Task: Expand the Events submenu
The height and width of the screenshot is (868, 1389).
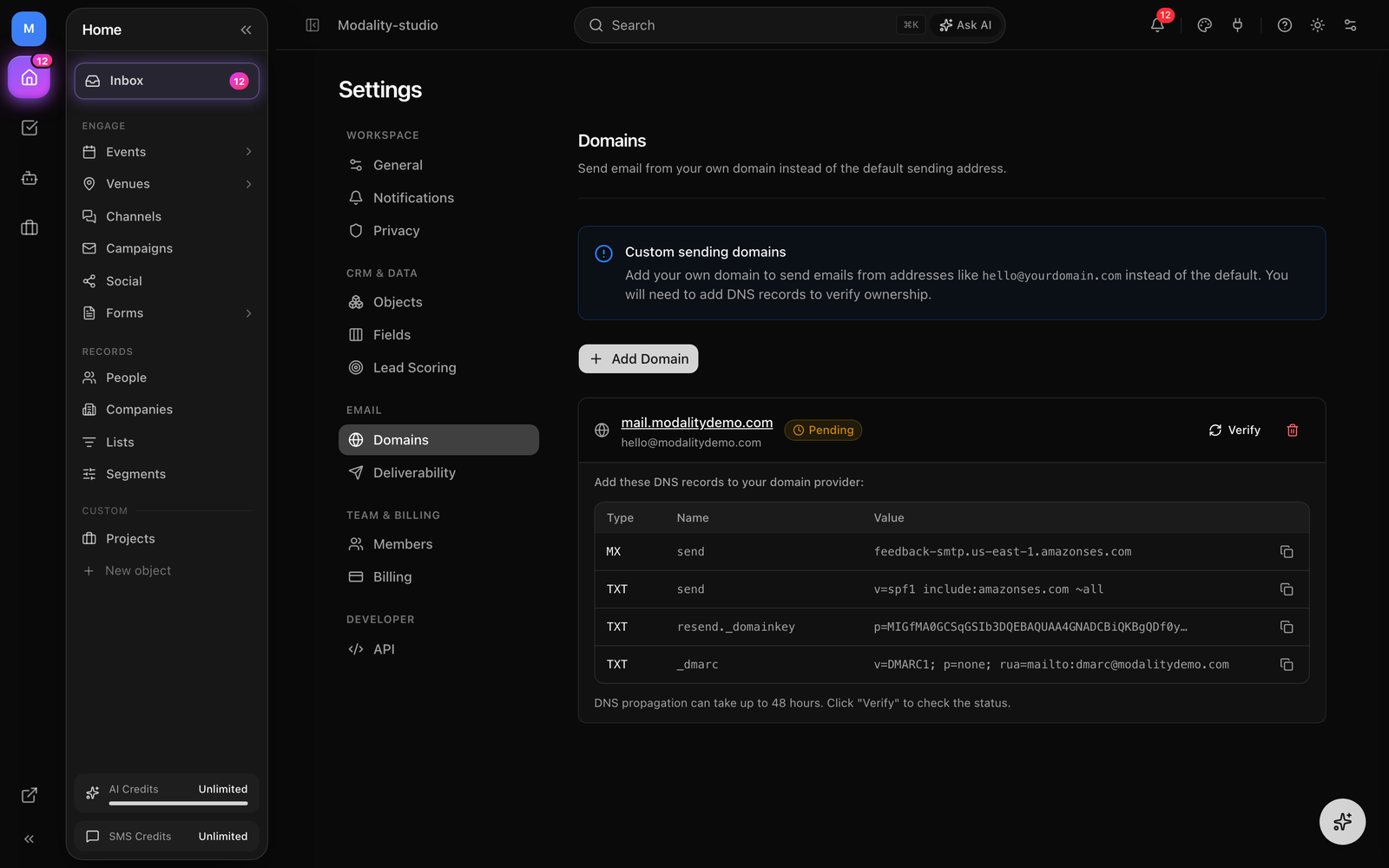Action: point(248,152)
